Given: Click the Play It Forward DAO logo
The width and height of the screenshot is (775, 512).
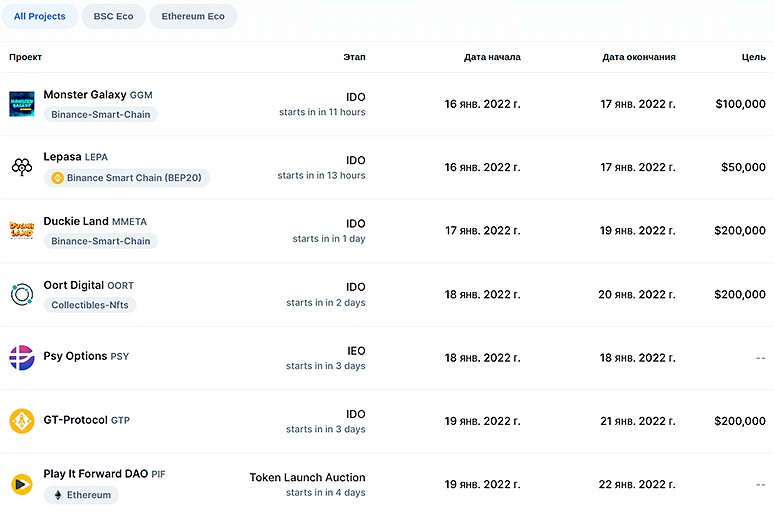Looking at the screenshot, I should coord(22,484).
